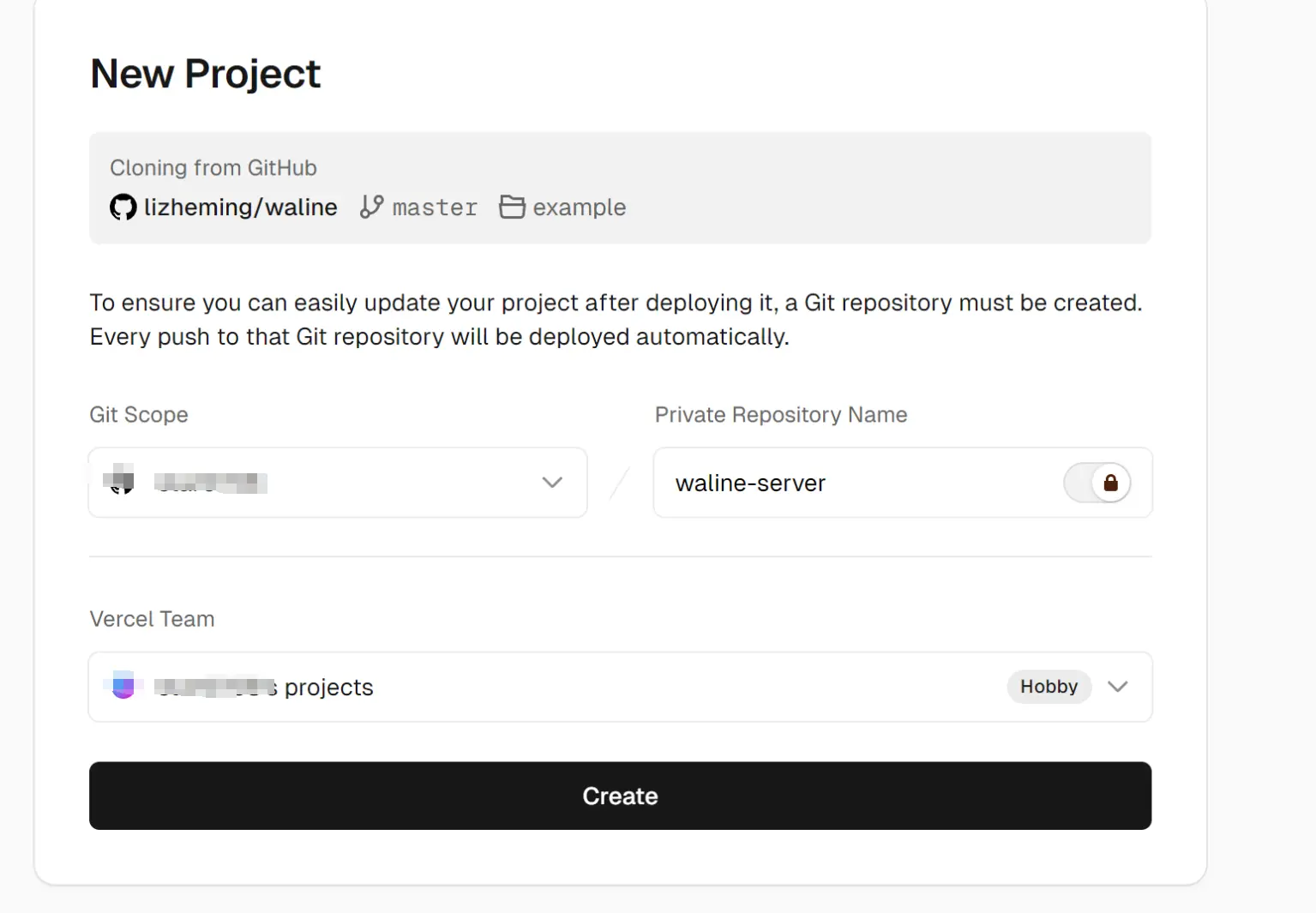The width and height of the screenshot is (1316, 913).
Task: Click the GitHub octocat icon
Action: click(x=123, y=207)
